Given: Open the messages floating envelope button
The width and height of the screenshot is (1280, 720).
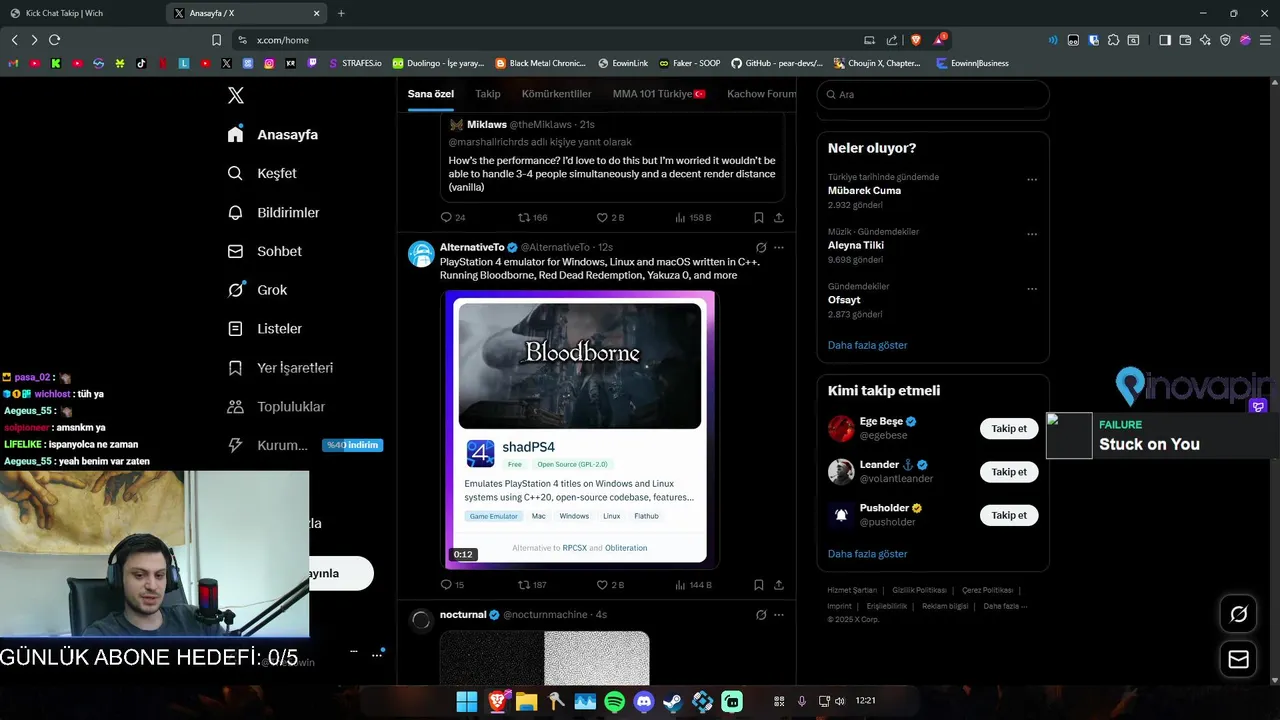Looking at the screenshot, I should [x=1238, y=659].
